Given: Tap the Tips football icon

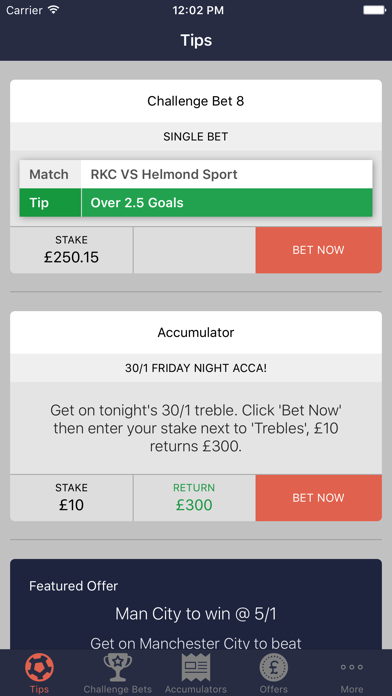Looking at the screenshot, I should (40, 668).
